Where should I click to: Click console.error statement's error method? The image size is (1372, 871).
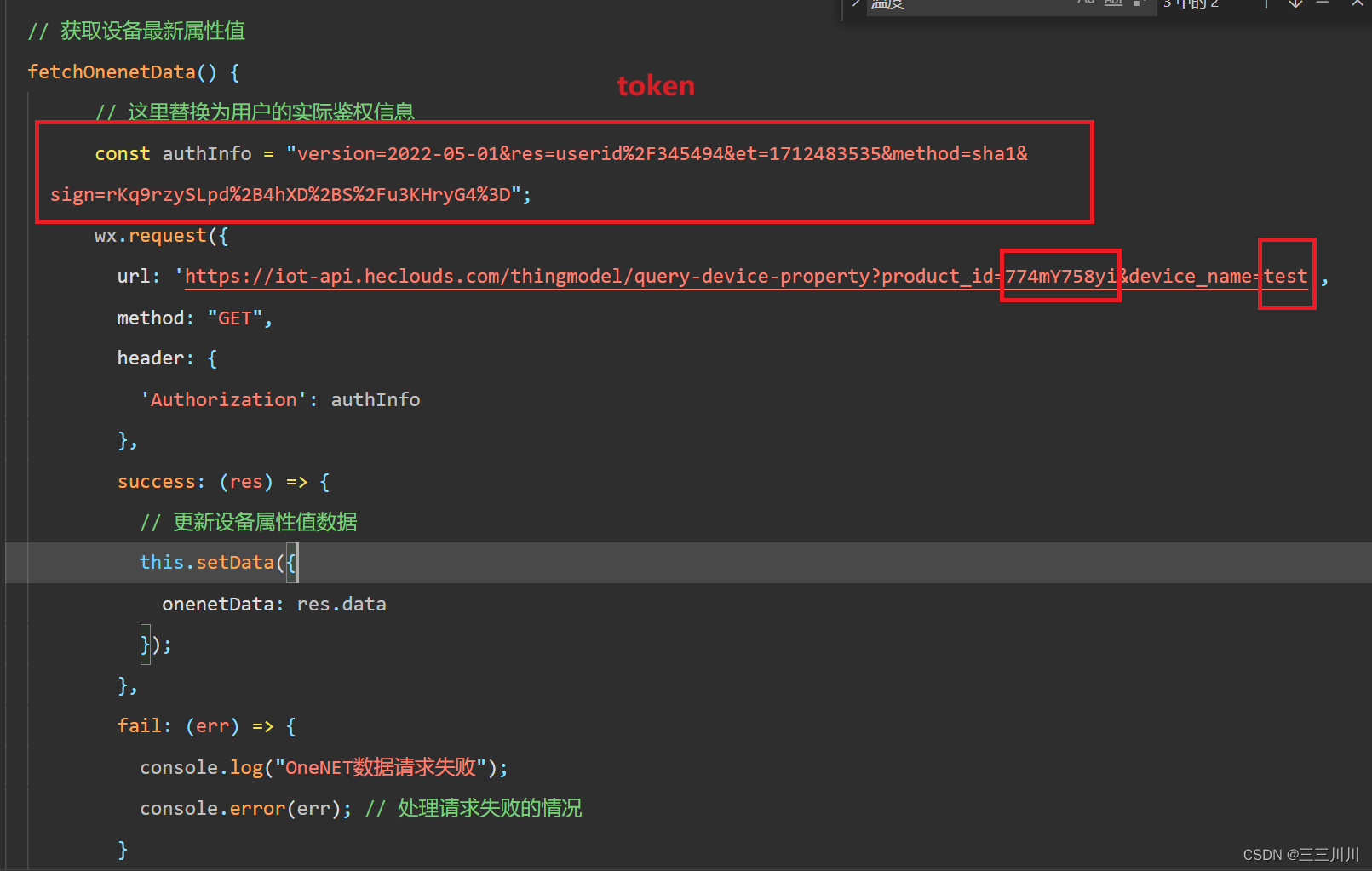click(257, 808)
